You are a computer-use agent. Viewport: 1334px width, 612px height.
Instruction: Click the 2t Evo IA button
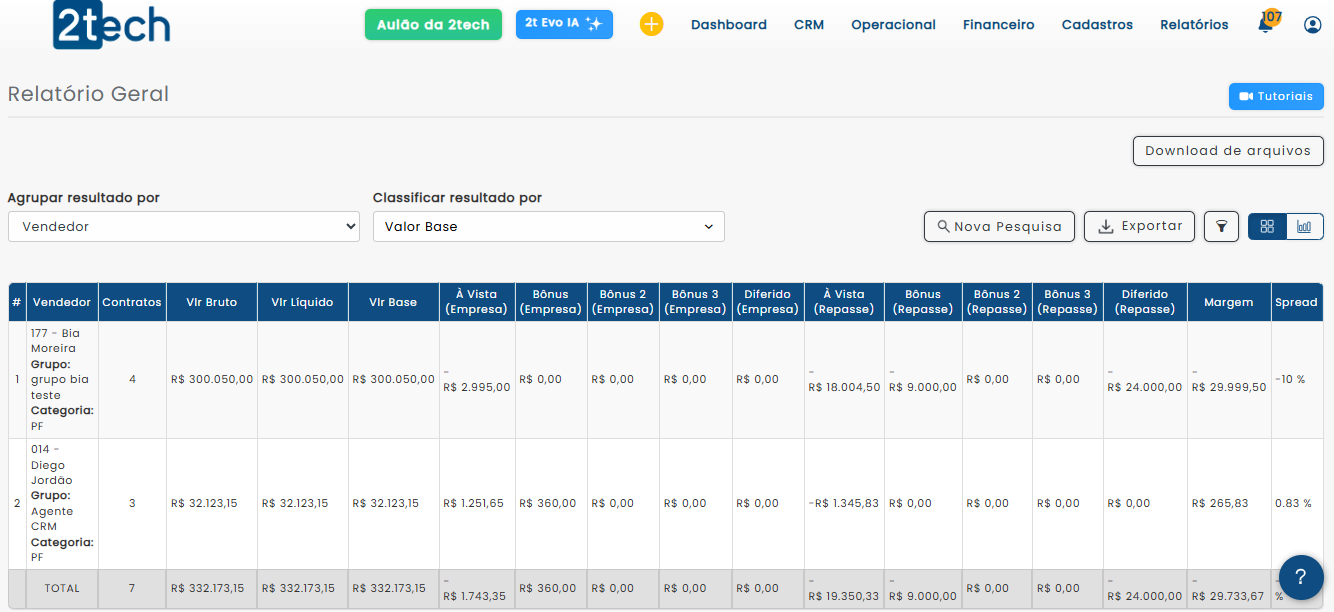564,24
